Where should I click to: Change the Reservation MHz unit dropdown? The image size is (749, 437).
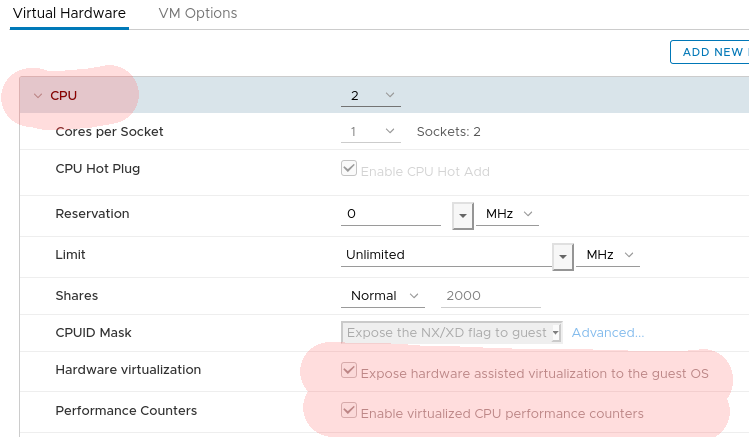(507, 214)
